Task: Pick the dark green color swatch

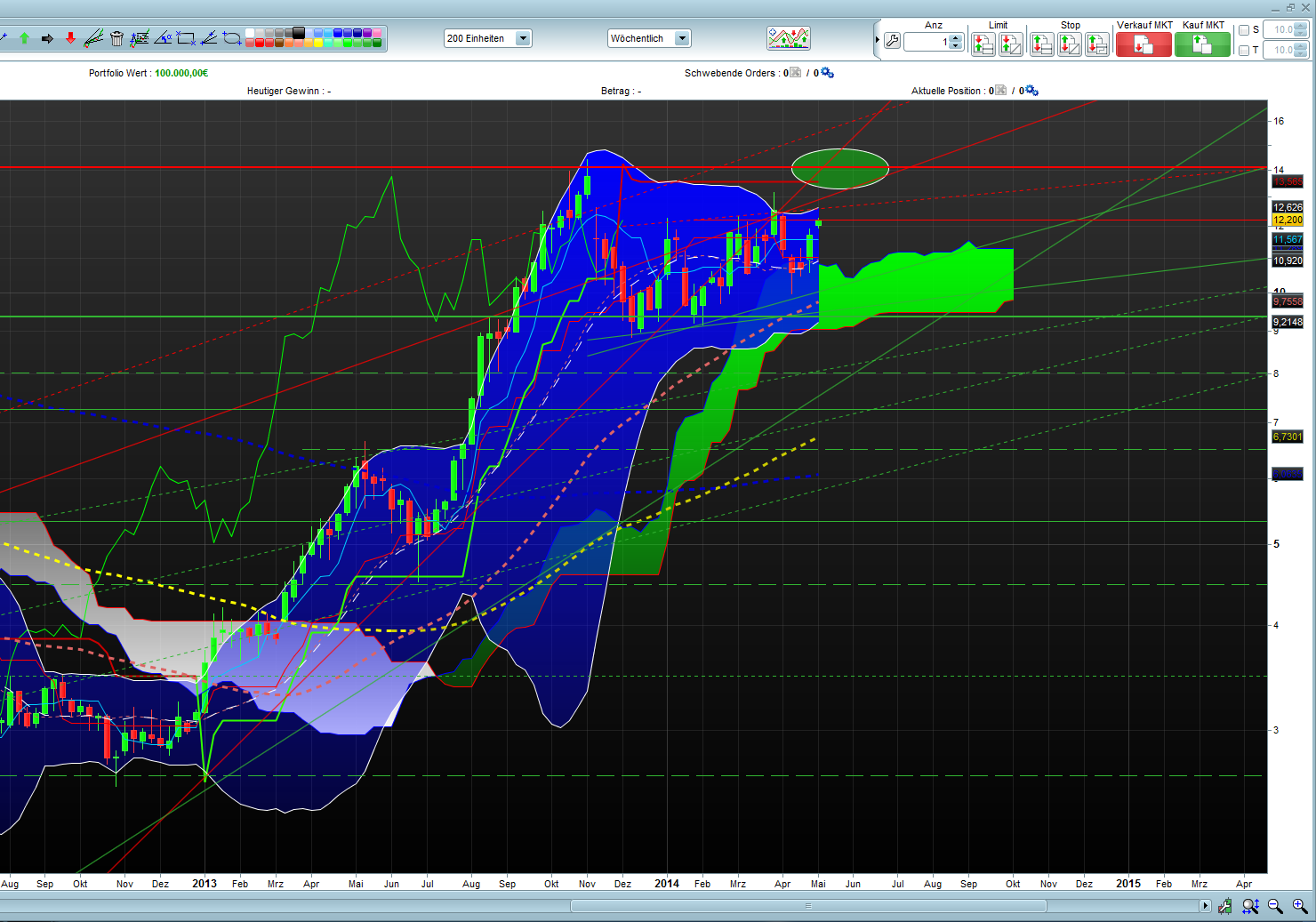Action: click(377, 43)
